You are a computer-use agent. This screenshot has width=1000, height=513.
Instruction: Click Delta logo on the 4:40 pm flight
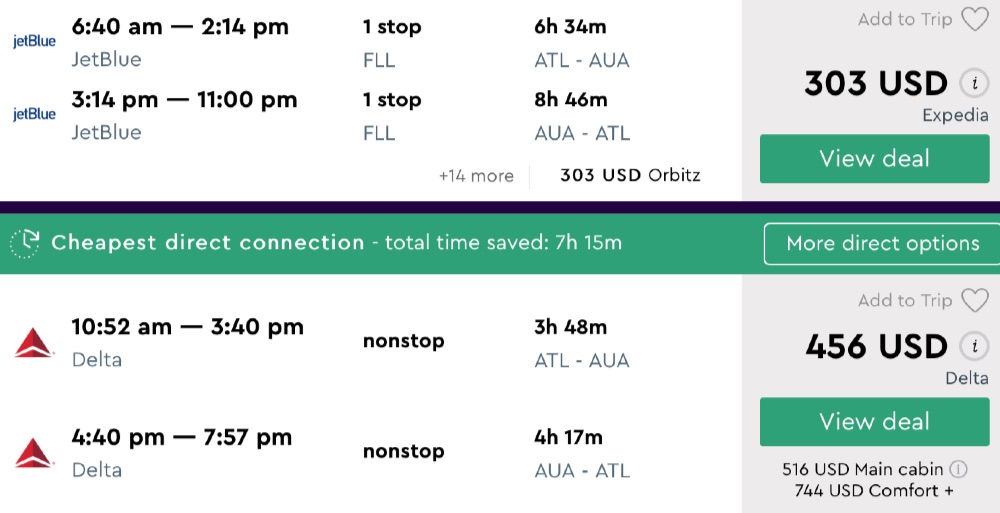coord(34,452)
